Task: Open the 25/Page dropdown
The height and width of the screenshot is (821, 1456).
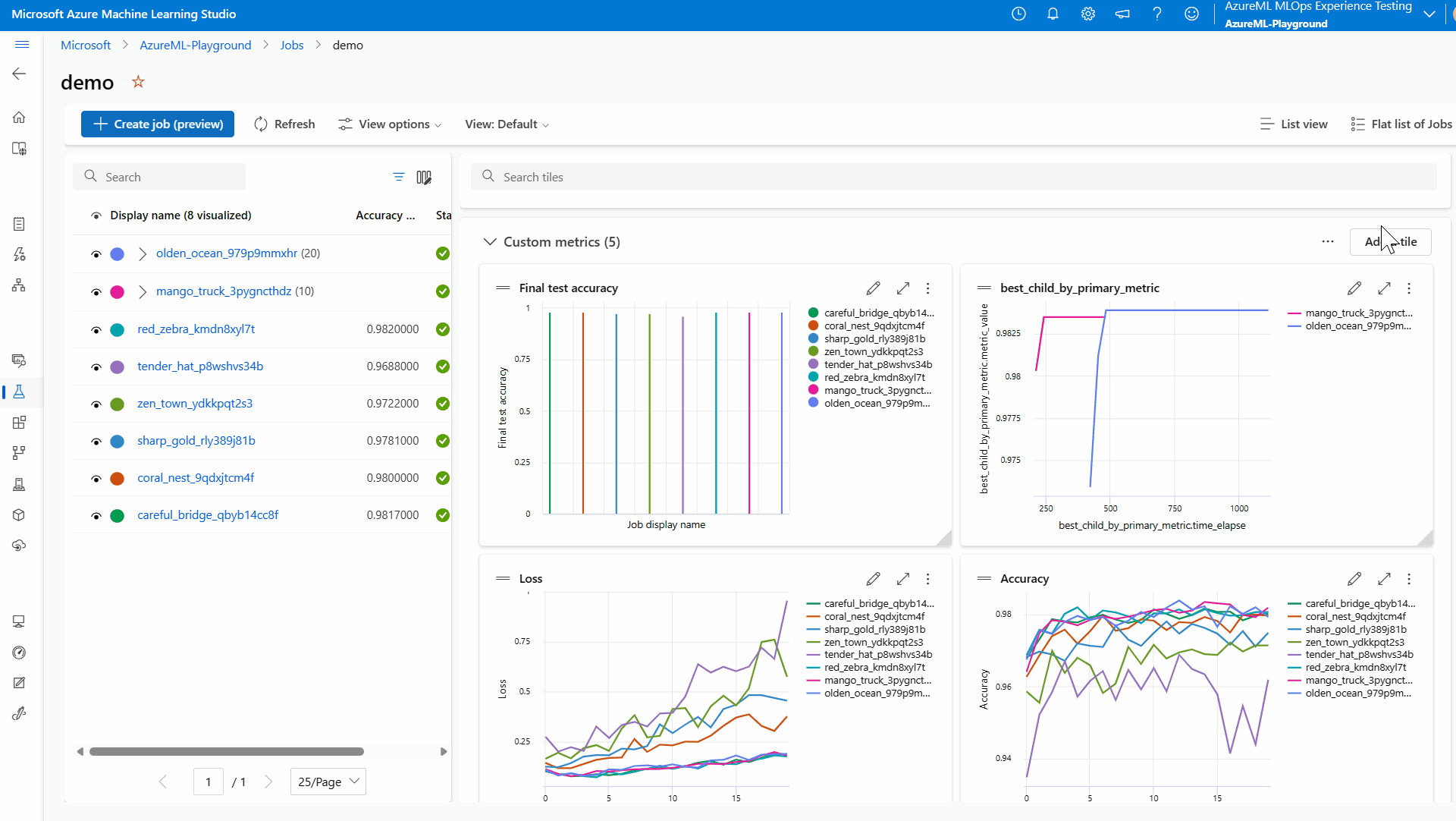Action: coord(328,782)
